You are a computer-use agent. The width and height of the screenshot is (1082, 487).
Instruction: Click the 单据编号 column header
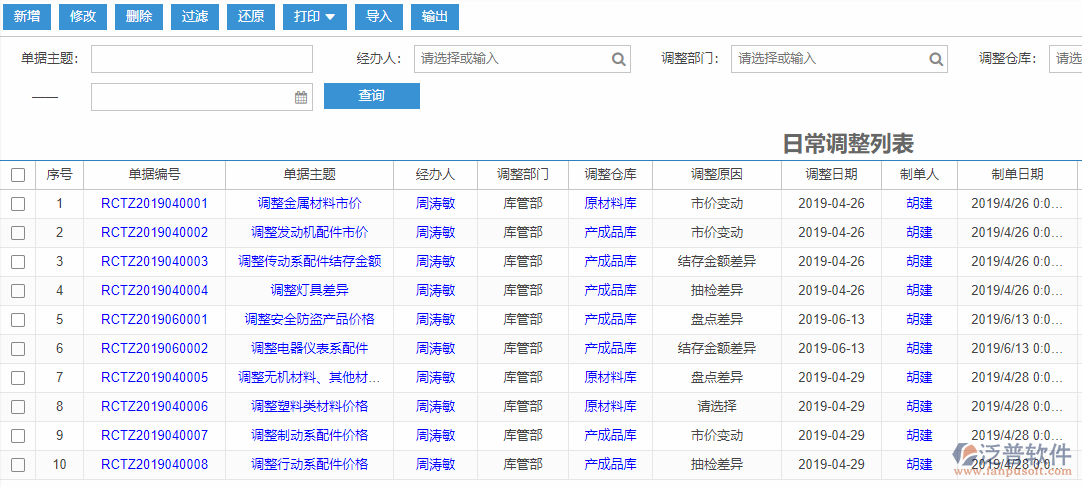pos(154,174)
